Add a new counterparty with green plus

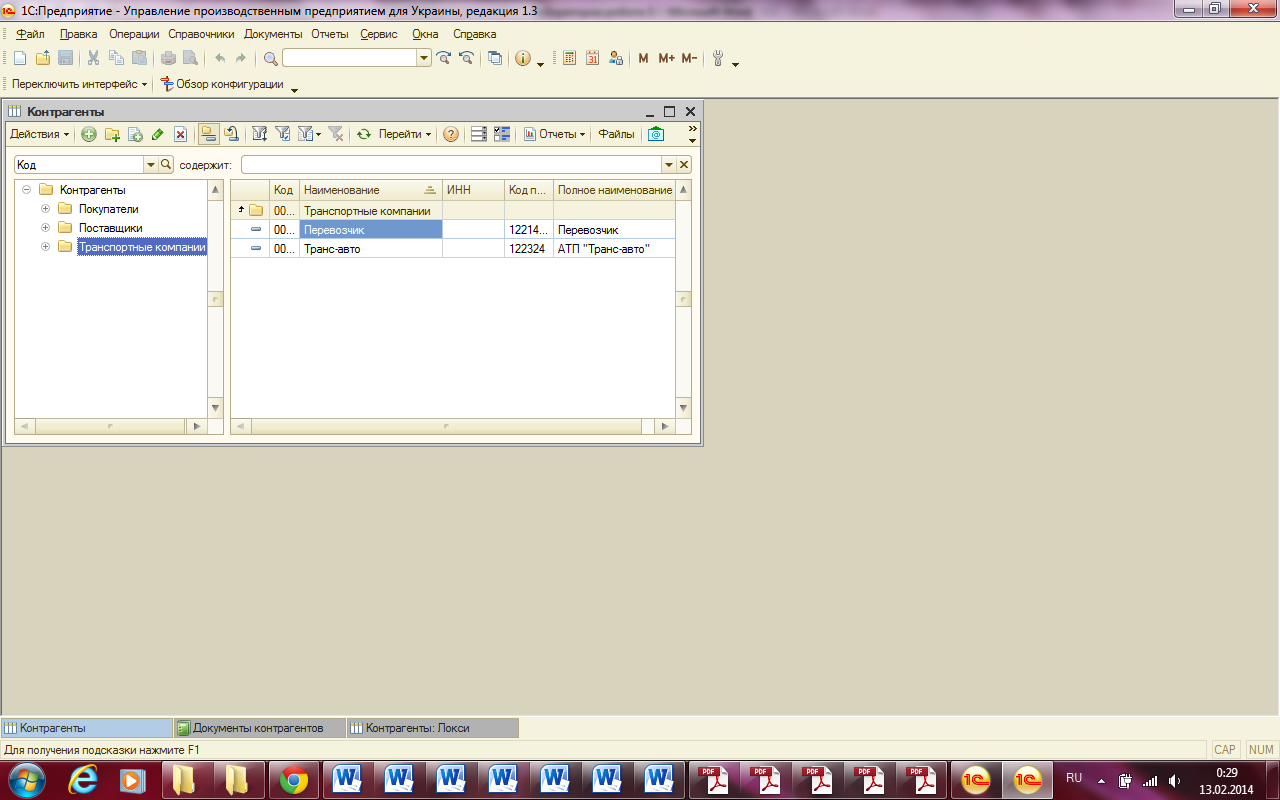point(89,134)
